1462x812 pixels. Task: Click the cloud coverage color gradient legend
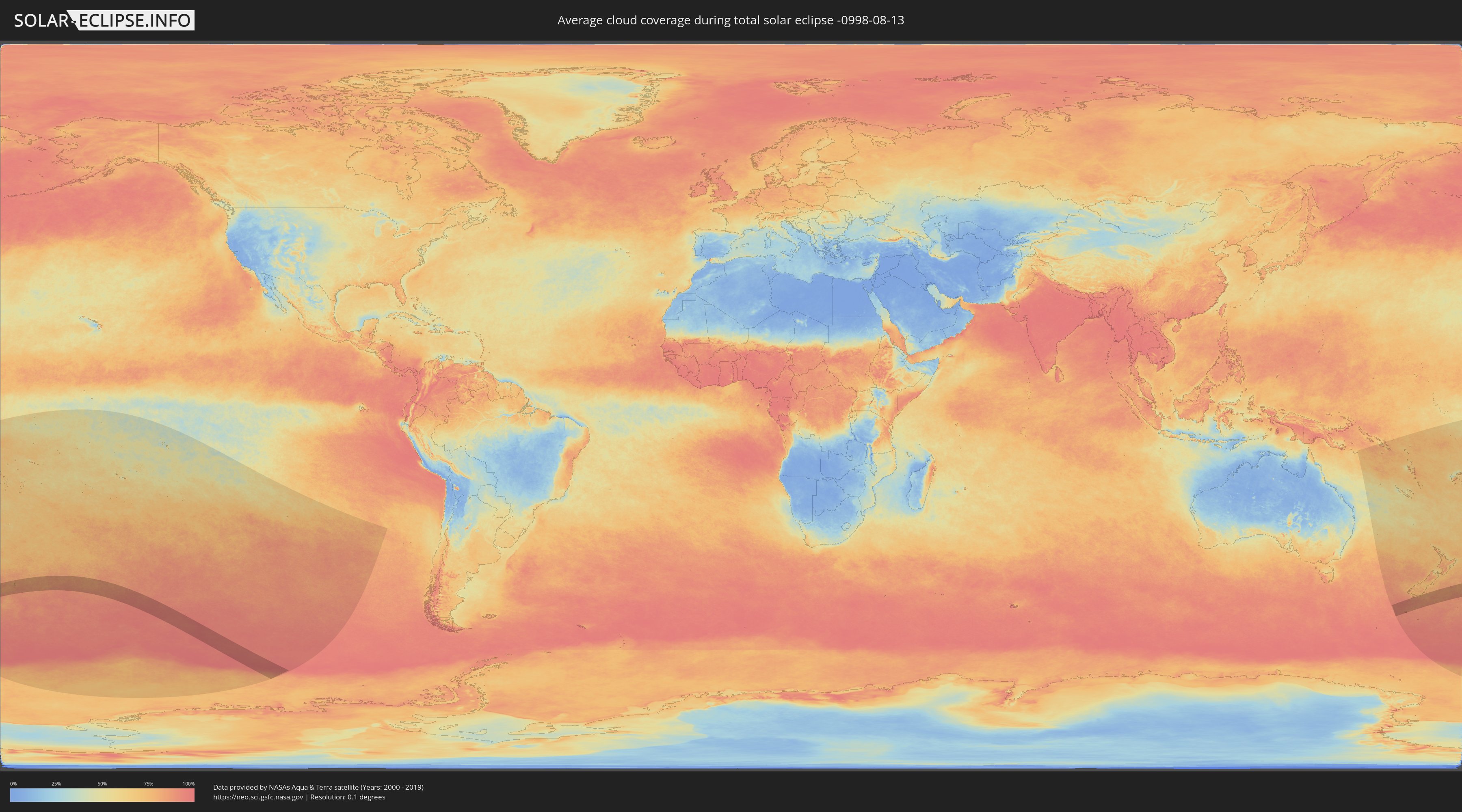point(102,795)
